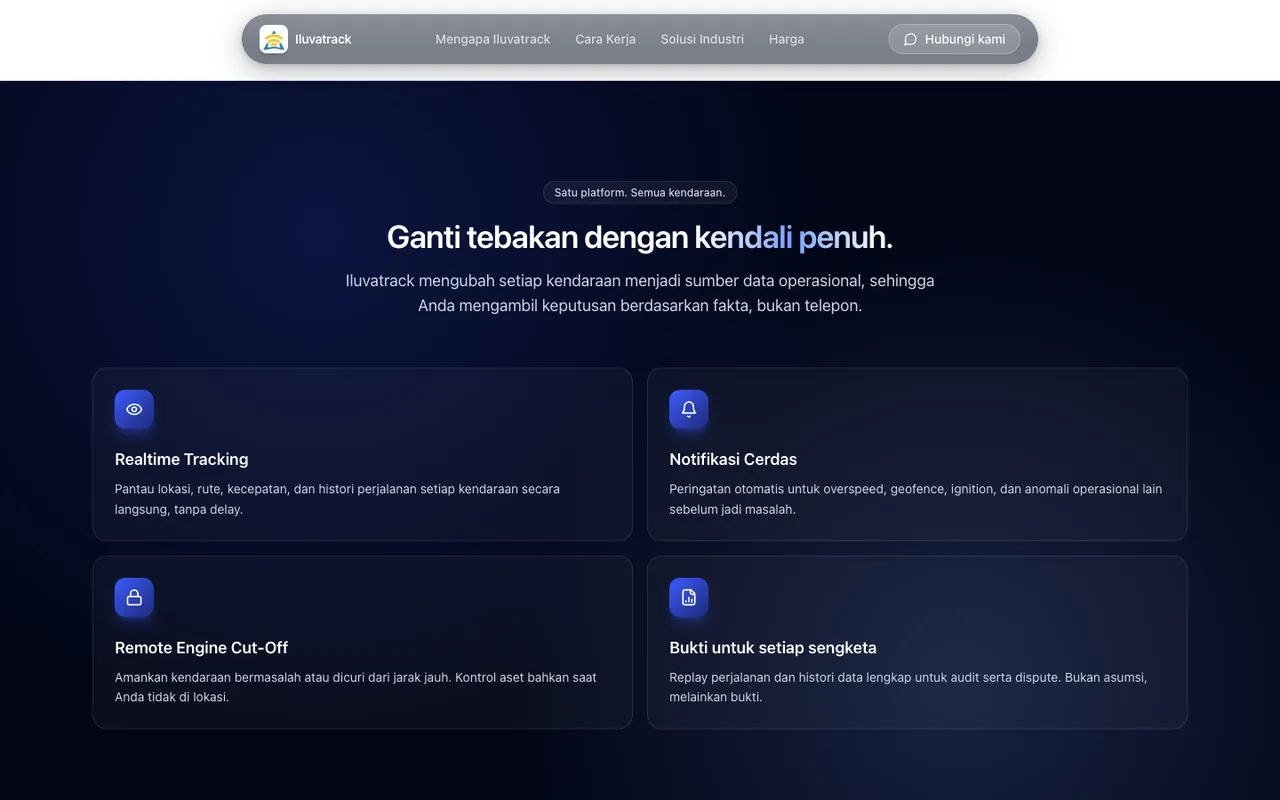
Task: Click the description starting 'Pantau lokasi, rute, kecepatan'
Action: point(337,499)
